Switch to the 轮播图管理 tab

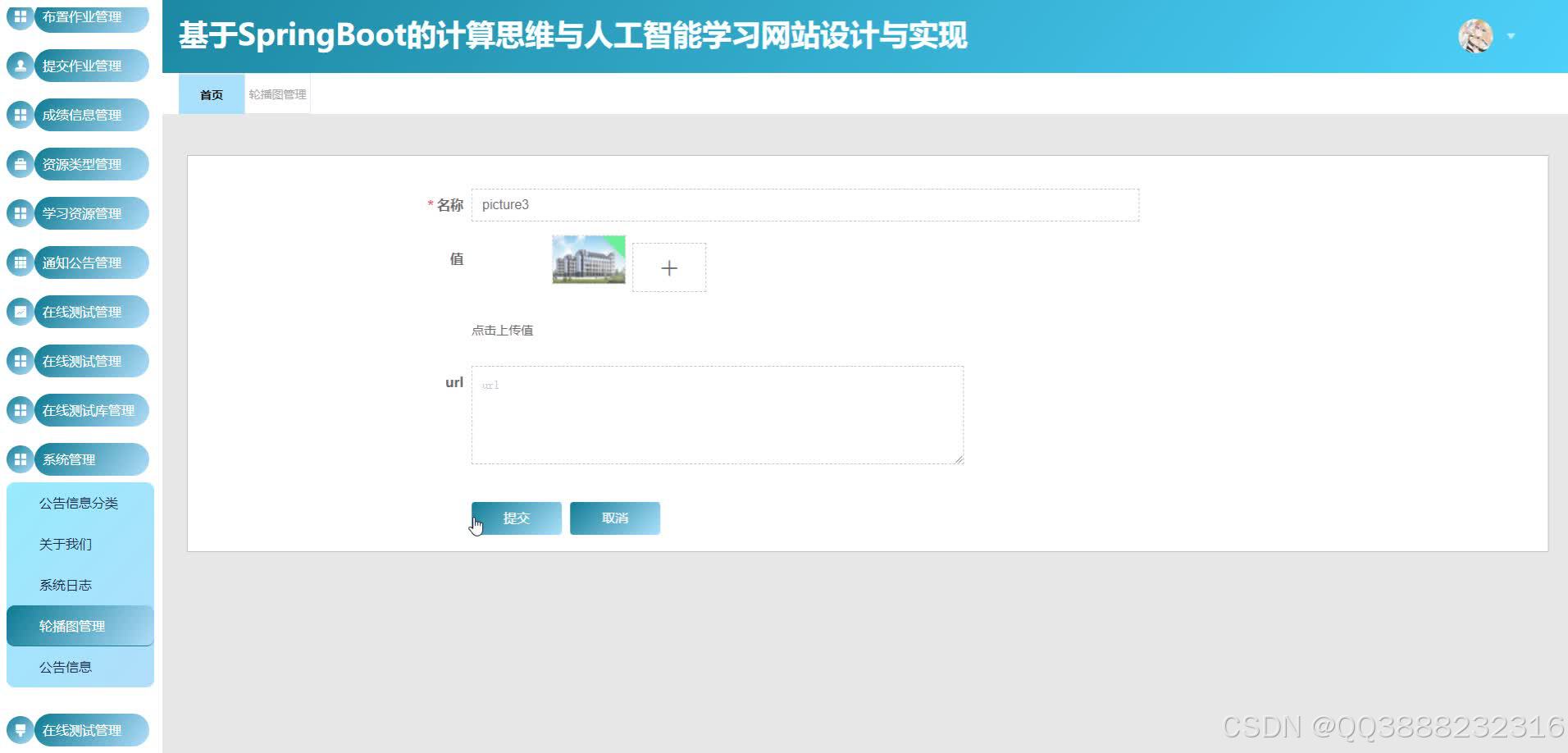pos(277,94)
